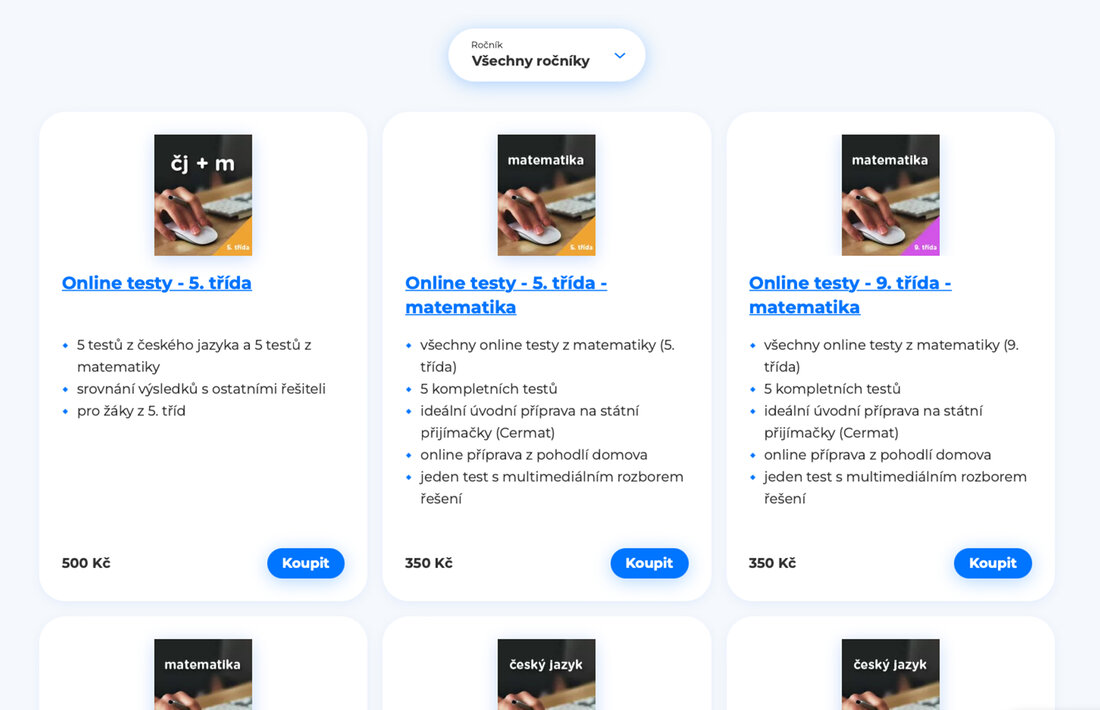The width and height of the screenshot is (1100, 710).
Task: Open Online testy - 9. třída - matematika link
Action: [x=850, y=295]
